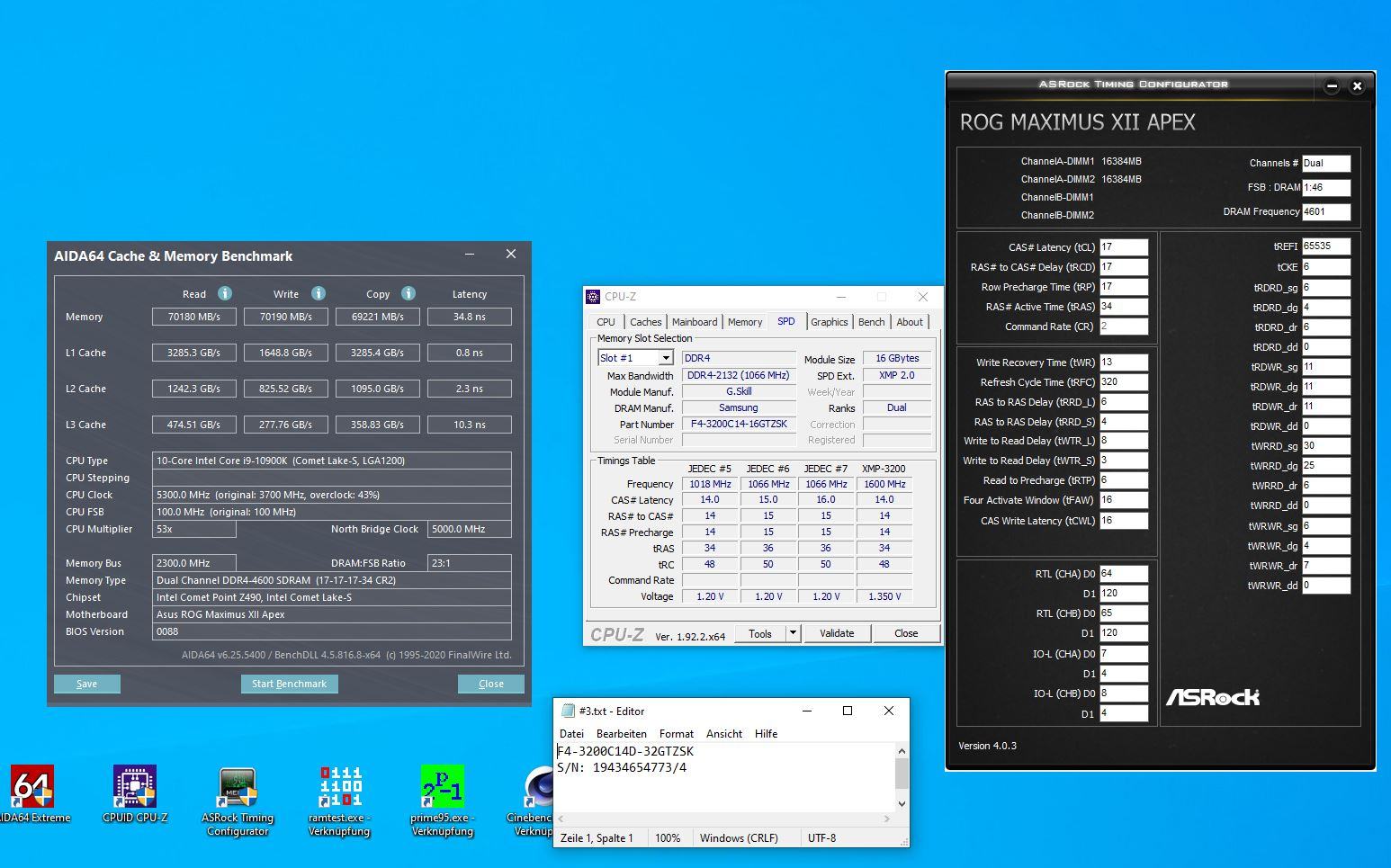Open the Mainboard tab in CPU-Z
The width and height of the screenshot is (1391, 868).
[695, 322]
